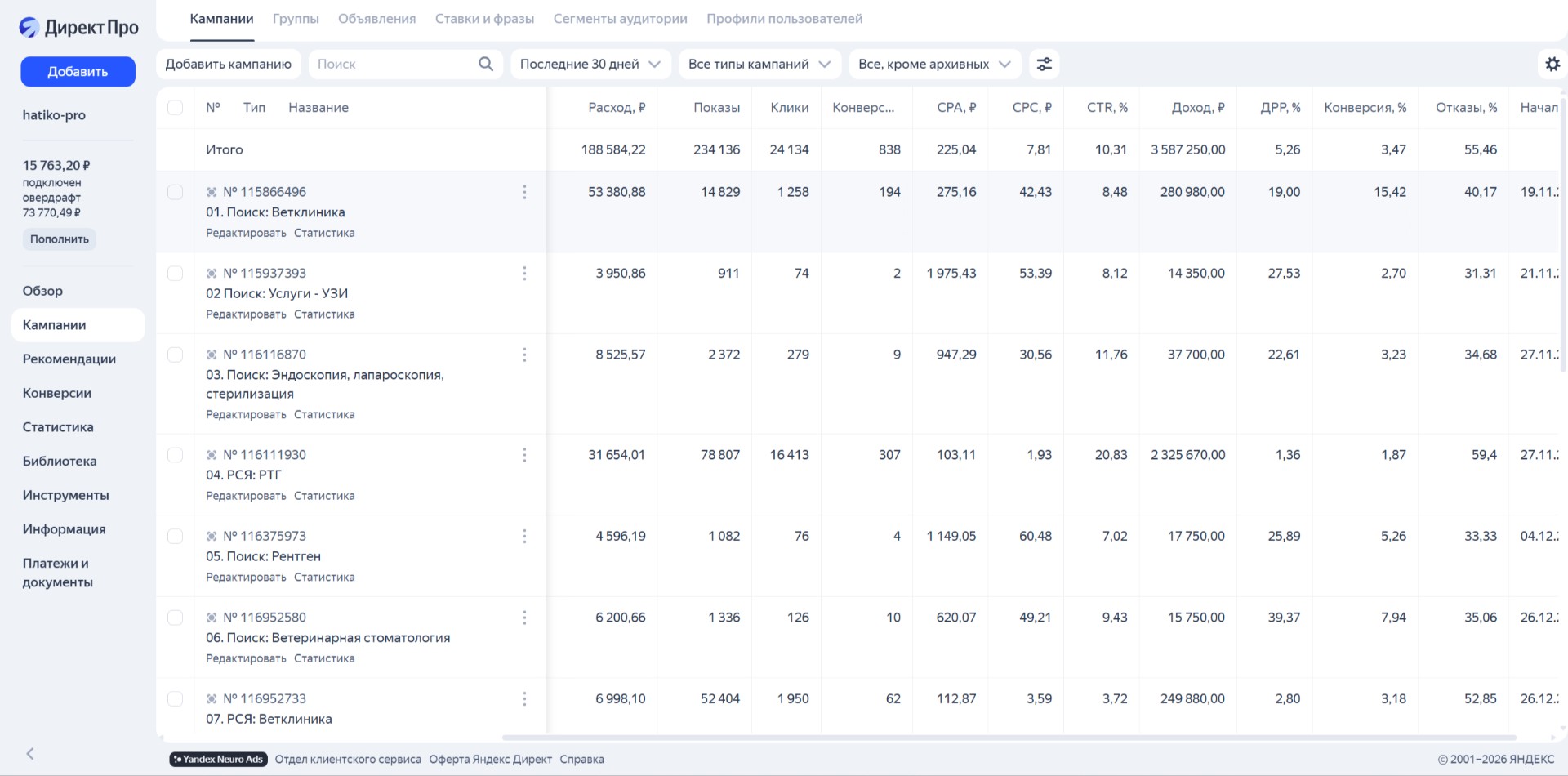Click the Директ Про logo

(78, 28)
